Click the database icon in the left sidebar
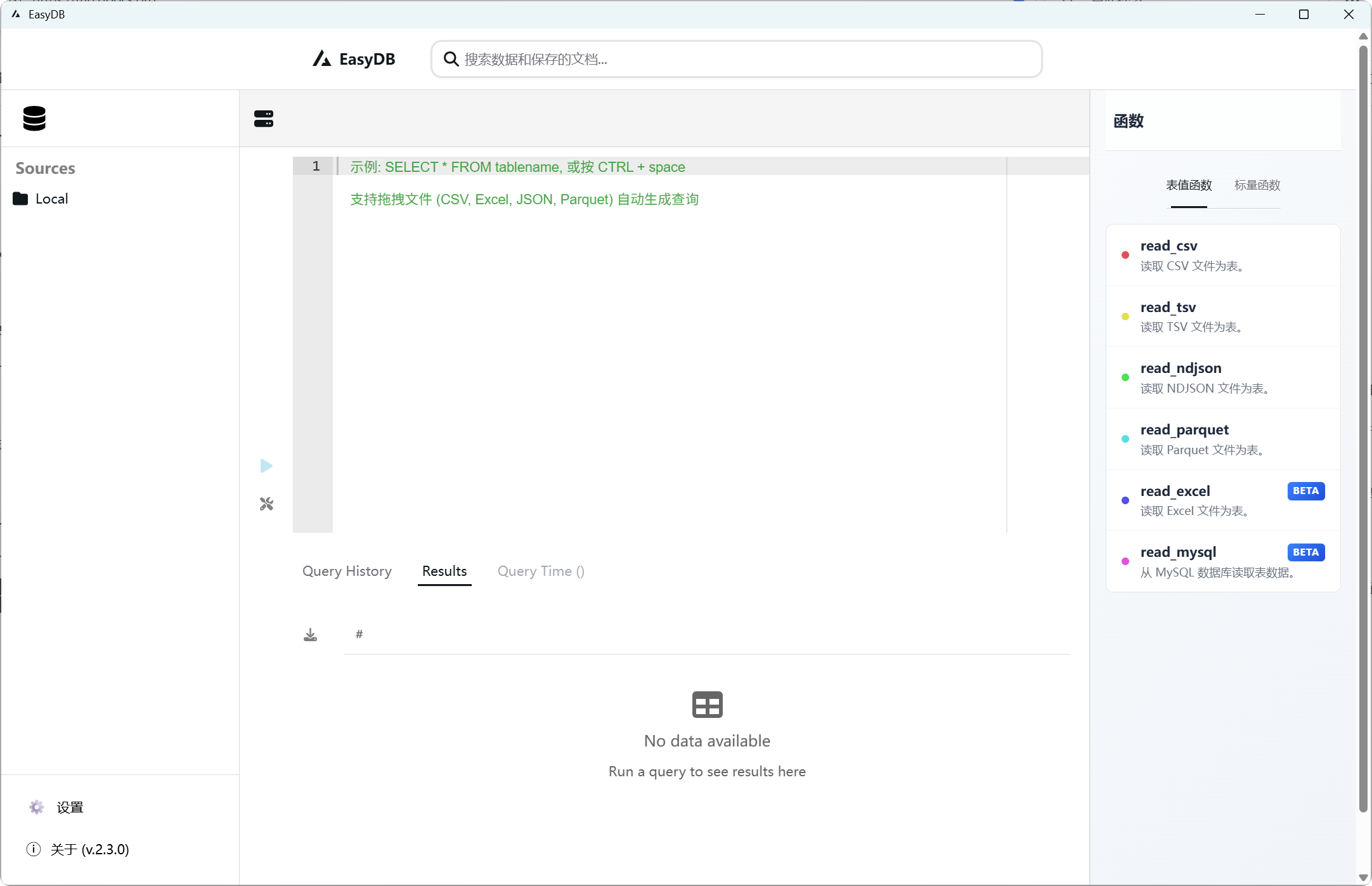The image size is (1372, 886). pyautogui.click(x=34, y=119)
